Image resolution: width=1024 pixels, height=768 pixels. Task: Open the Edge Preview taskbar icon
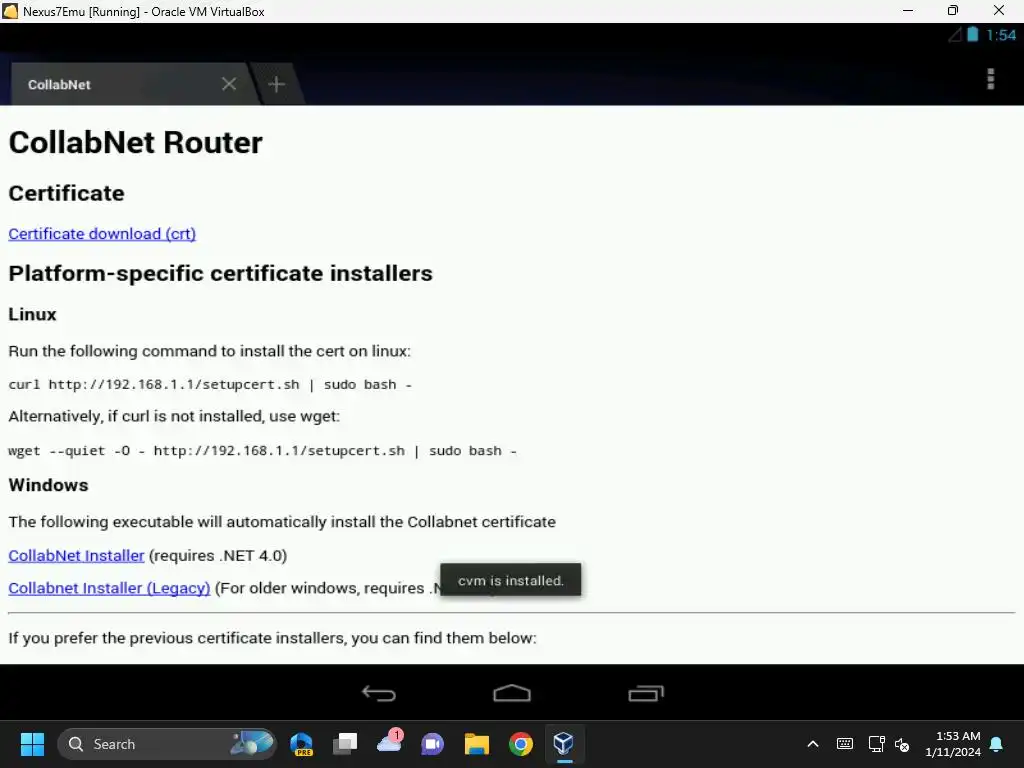pos(302,744)
